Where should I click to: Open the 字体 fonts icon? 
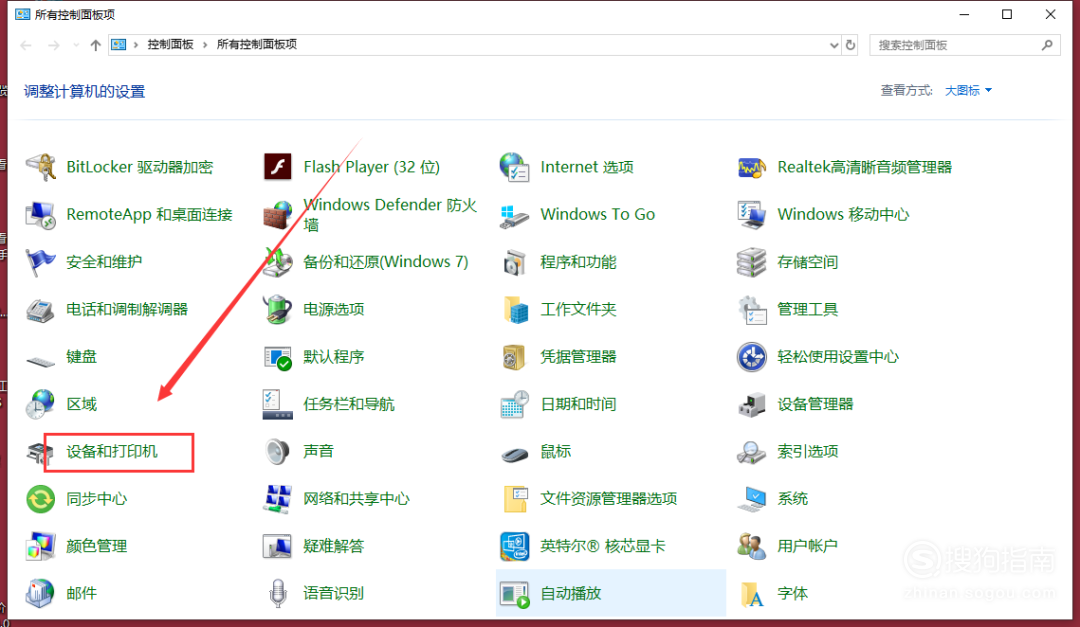[x=751, y=593]
